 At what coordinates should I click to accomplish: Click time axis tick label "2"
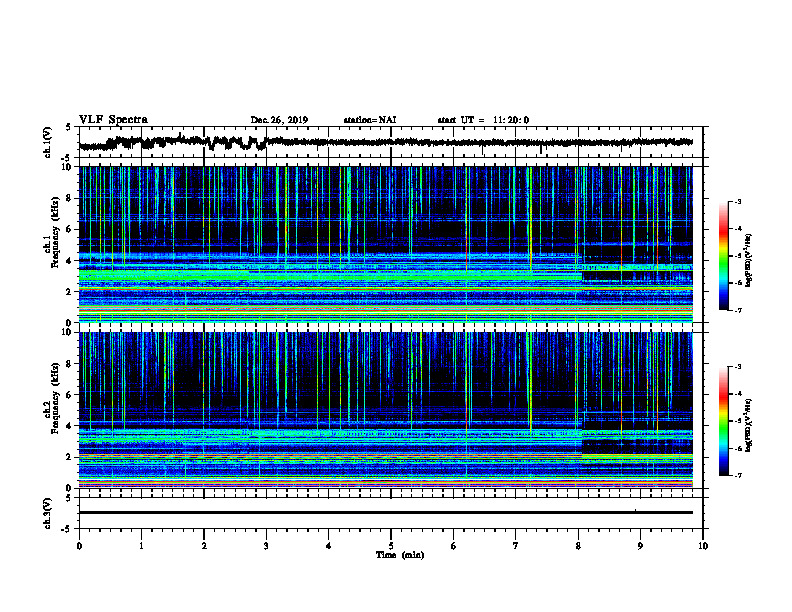(x=204, y=546)
